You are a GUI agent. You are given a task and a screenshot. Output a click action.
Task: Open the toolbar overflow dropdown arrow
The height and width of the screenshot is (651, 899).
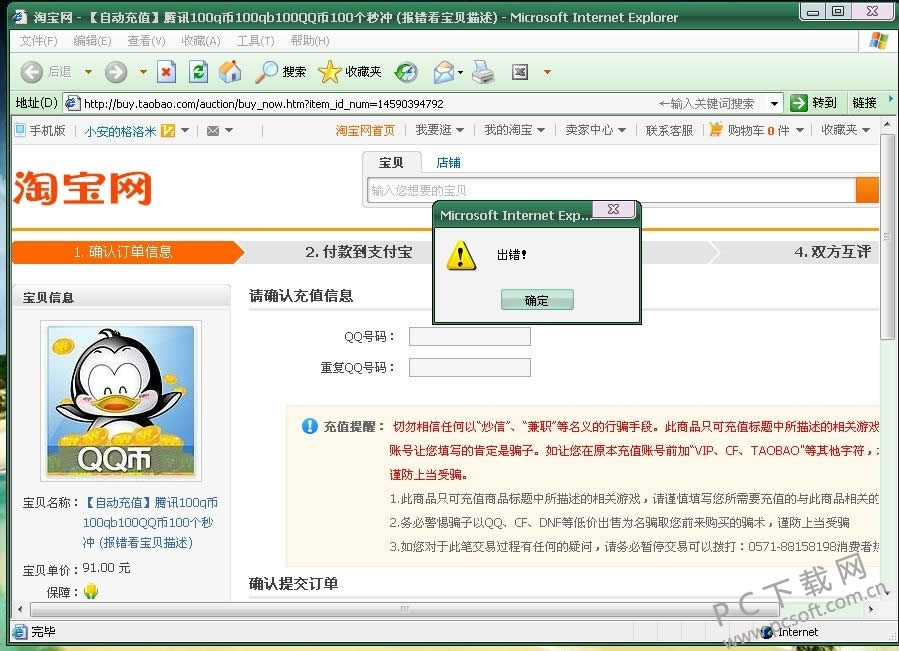548,72
